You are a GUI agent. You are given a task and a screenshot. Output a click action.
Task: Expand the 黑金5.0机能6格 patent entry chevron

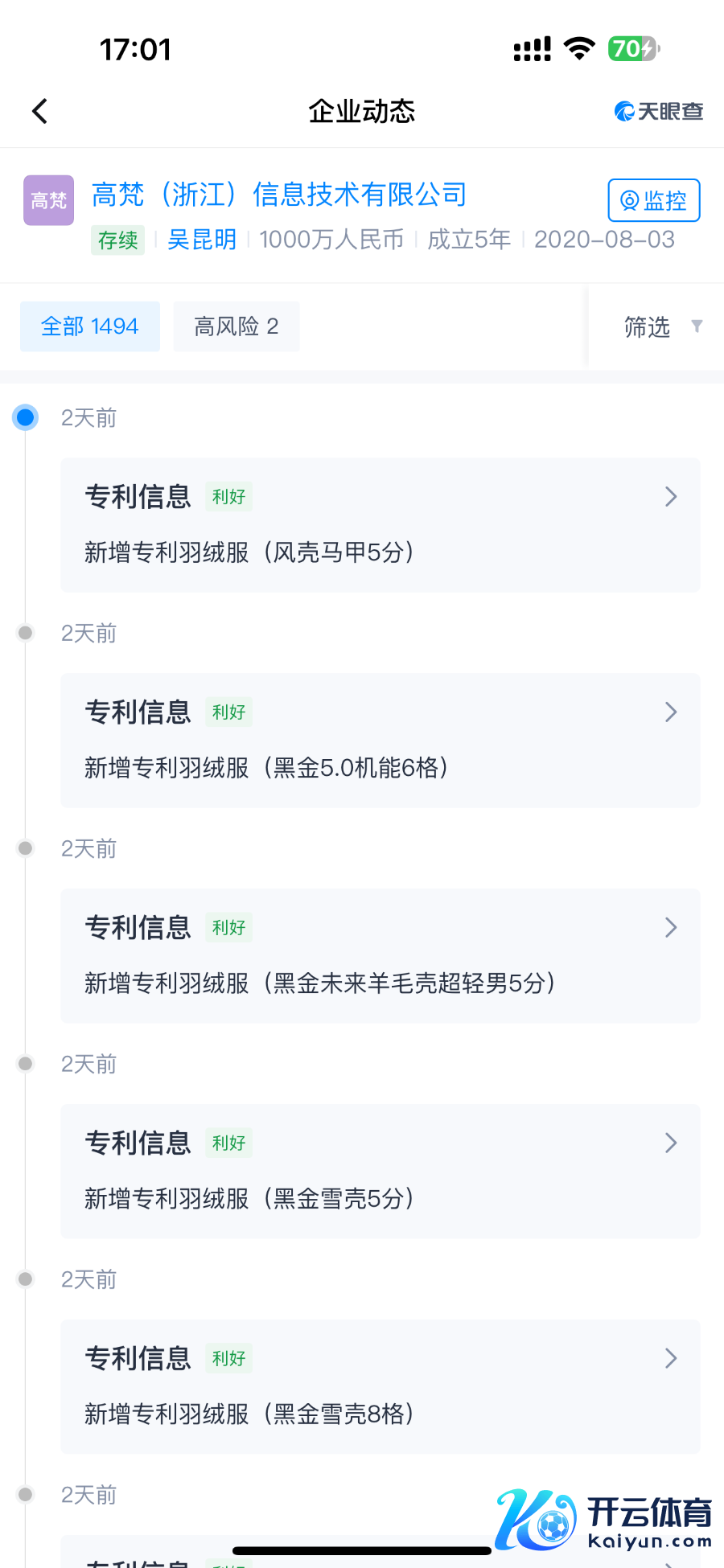point(671,712)
